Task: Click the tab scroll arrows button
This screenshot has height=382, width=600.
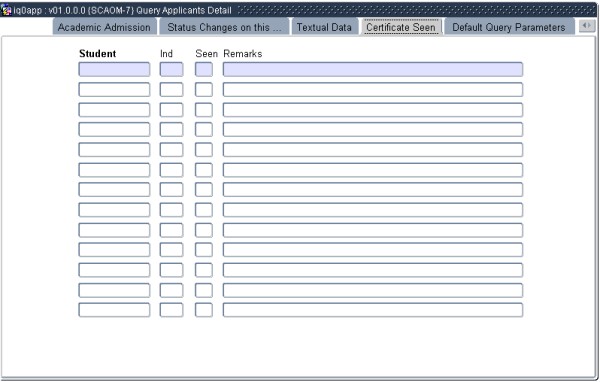Action: point(587,26)
